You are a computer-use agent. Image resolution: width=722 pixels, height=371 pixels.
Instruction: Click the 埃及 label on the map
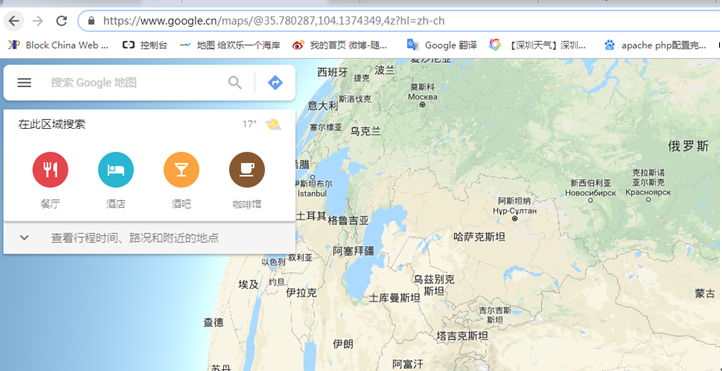(249, 285)
